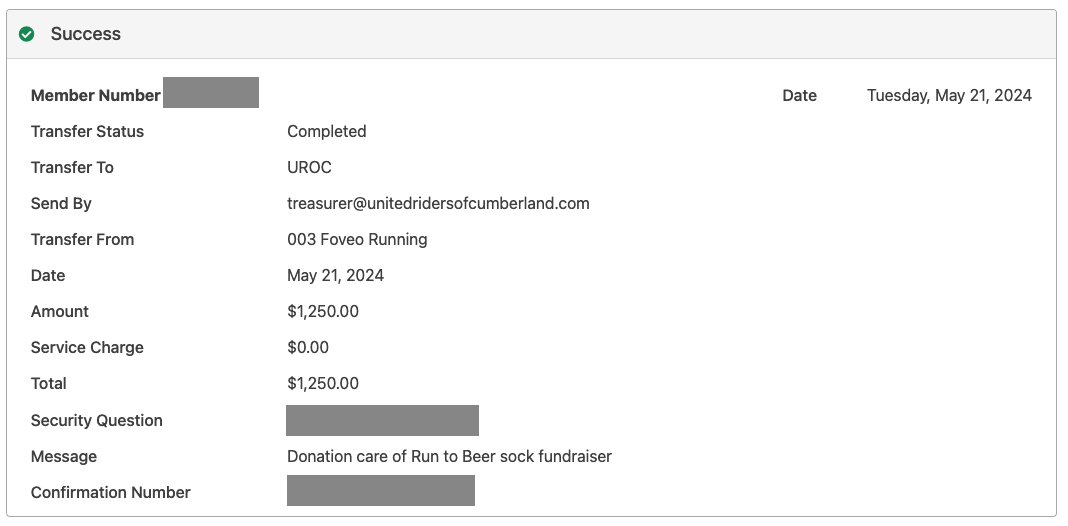1068x526 pixels.
Task: Click the Completed transfer status value
Action: coord(327,132)
